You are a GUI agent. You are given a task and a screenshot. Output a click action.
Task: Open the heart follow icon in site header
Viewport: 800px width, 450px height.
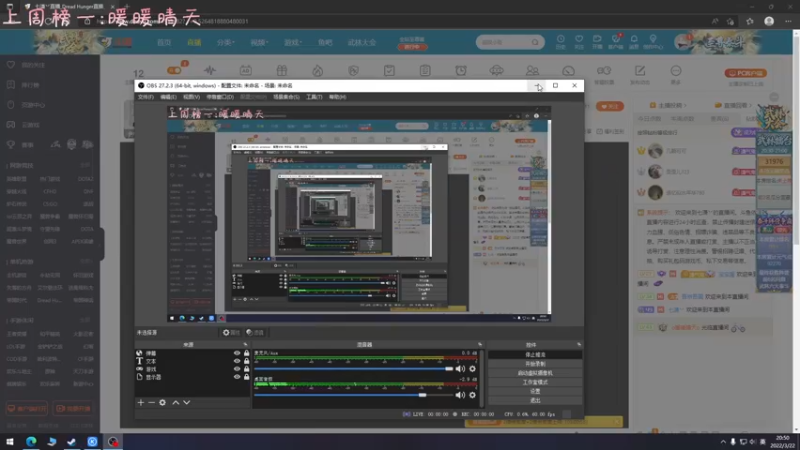[x=579, y=39]
